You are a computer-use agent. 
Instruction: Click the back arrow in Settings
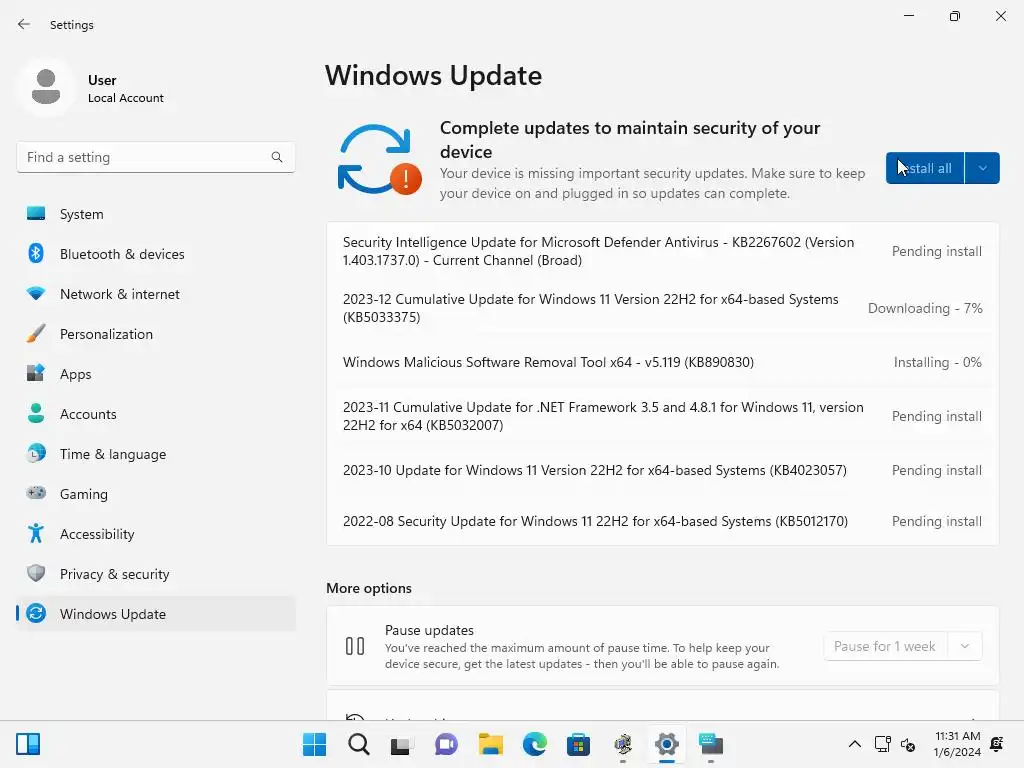[24, 24]
